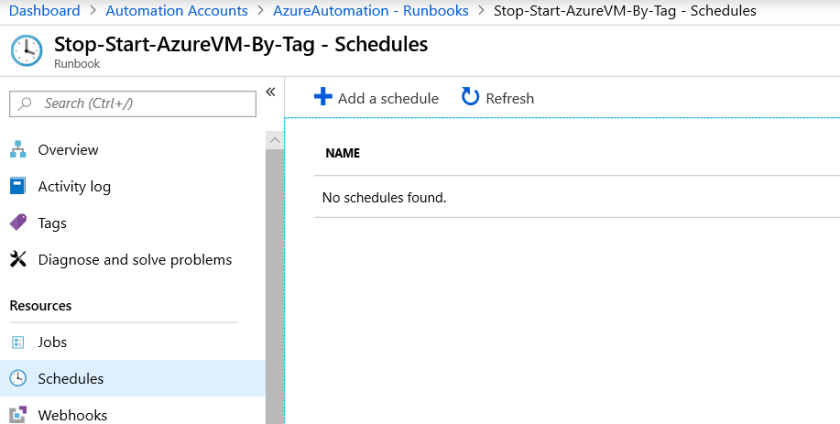Refresh the schedules list
Screen dimensions: 840x424
click(498, 98)
